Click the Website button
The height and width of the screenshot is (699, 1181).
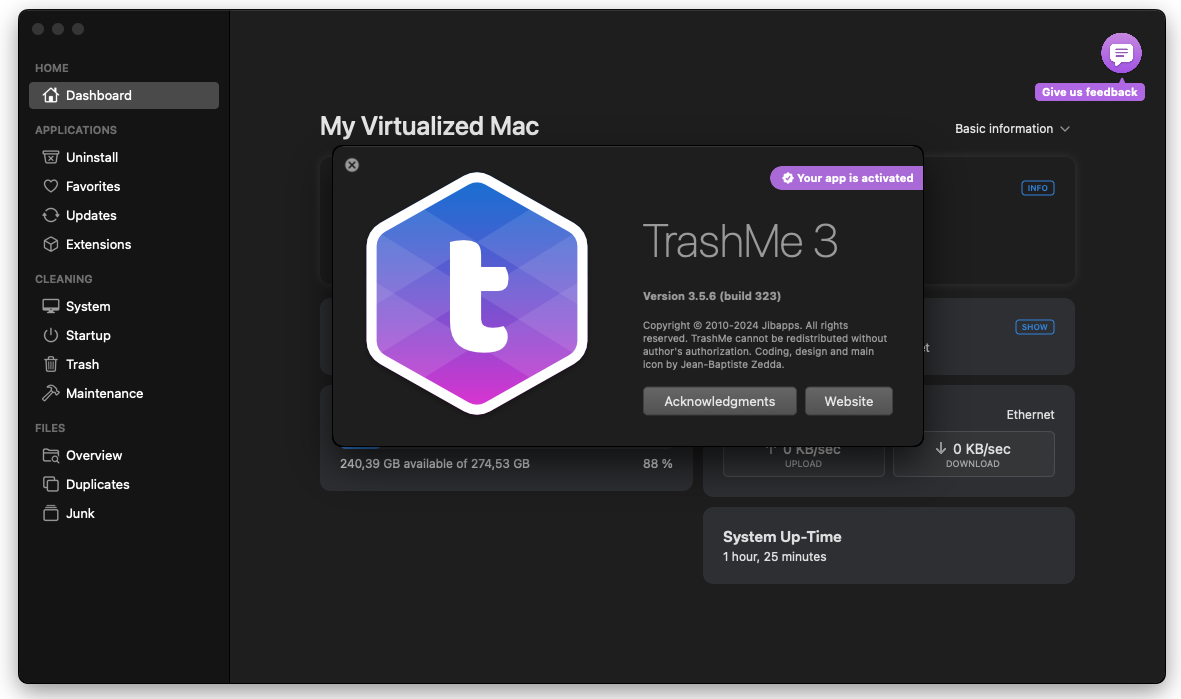[848, 401]
